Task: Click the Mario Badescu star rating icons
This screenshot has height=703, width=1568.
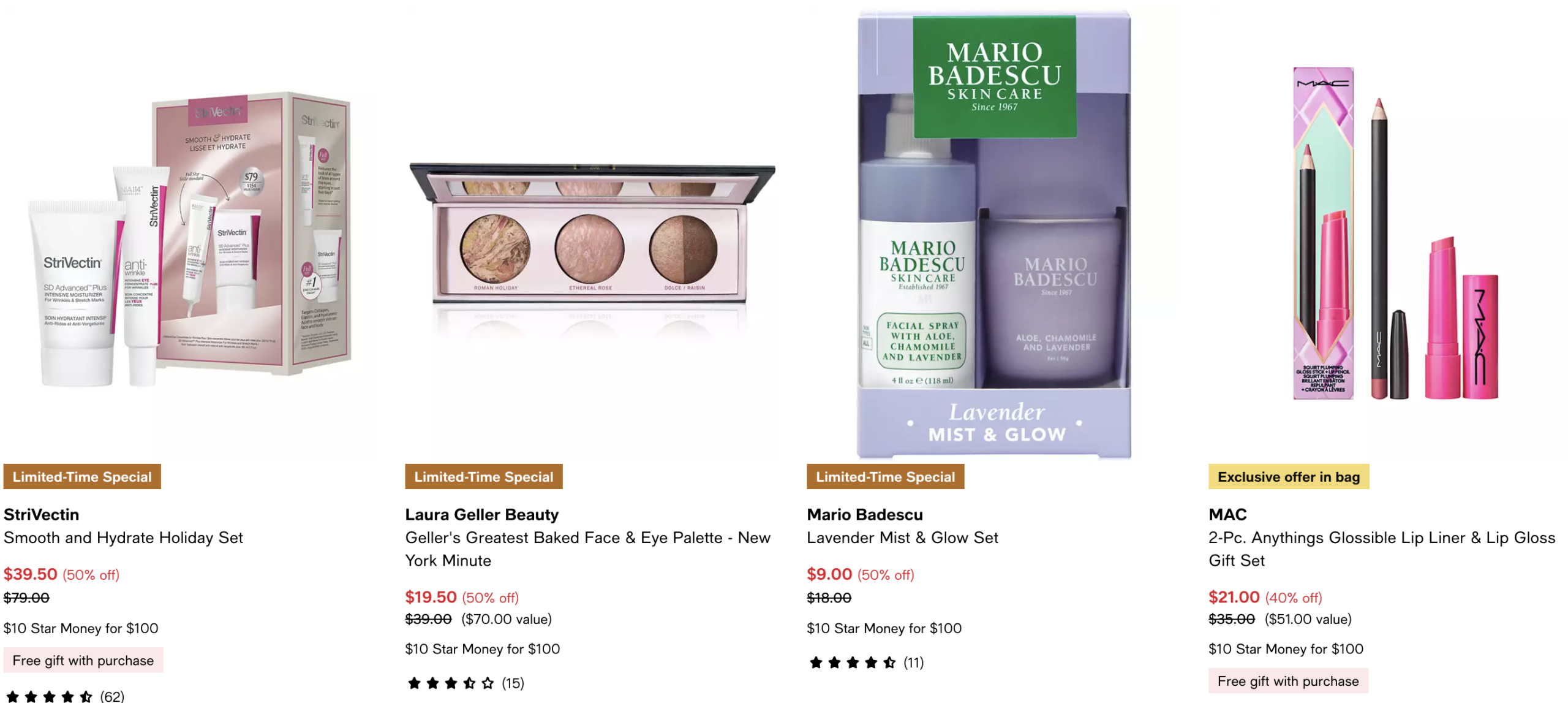Action: [852, 662]
